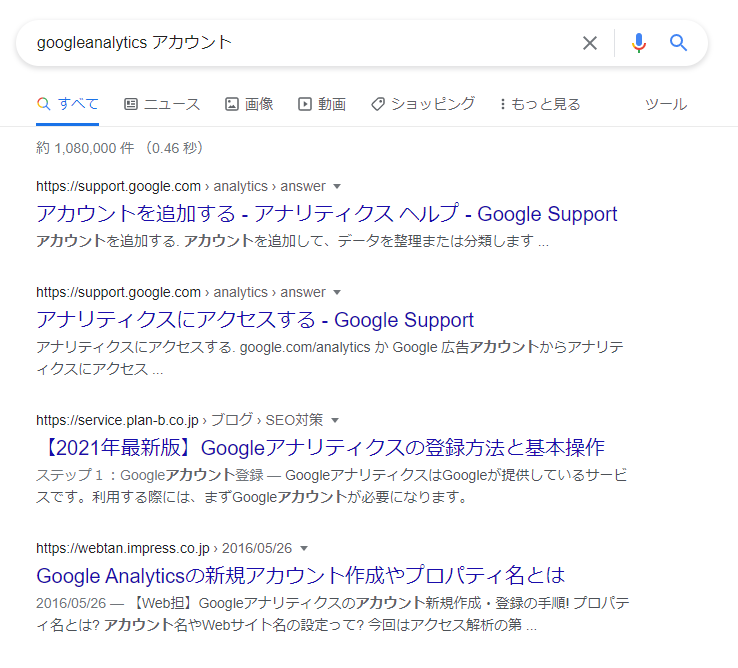This screenshot has width=738, height=668.
Task: Click the play icon beside 動画
Action: tap(305, 104)
